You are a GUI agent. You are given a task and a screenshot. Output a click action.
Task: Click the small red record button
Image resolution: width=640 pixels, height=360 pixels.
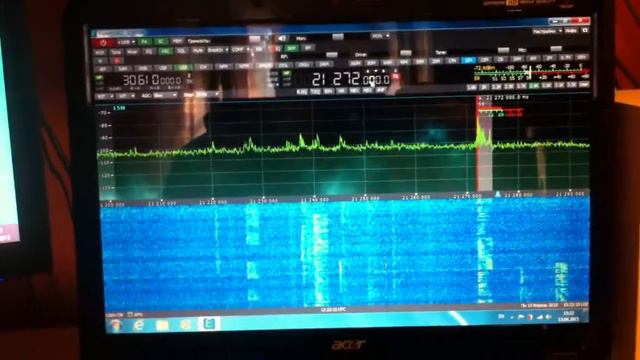point(117,61)
